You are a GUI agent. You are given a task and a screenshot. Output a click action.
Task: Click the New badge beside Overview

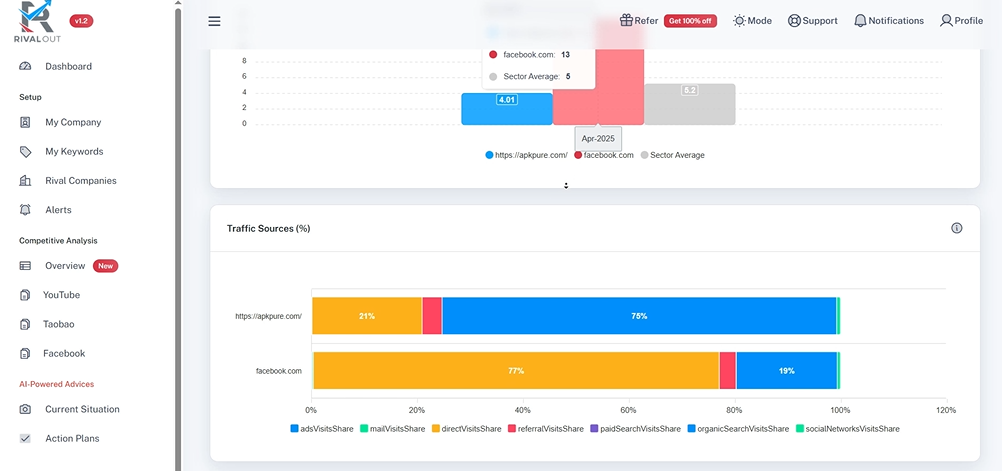[105, 266]
